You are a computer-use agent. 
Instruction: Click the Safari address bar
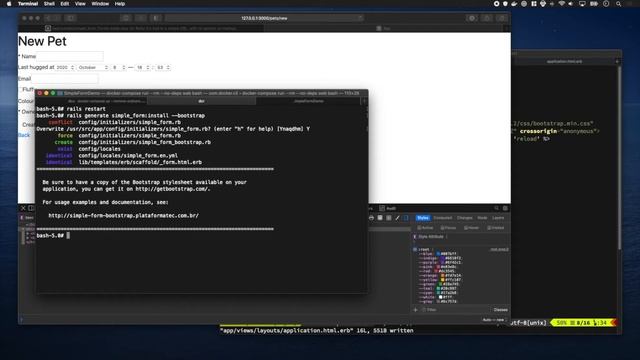pyautogui.click(x=264, y=18)
